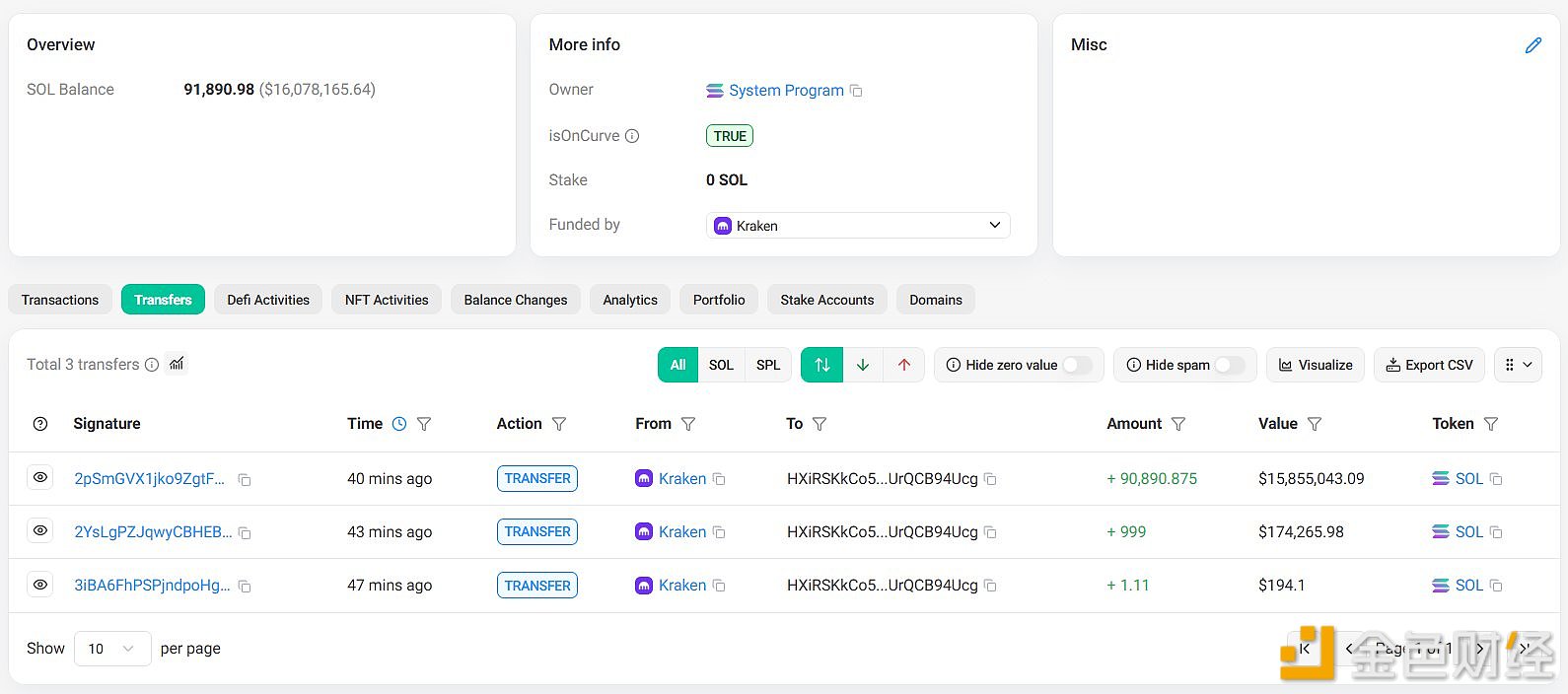Click the Export CSV button
This screenshot has width=1568, height=694.
1429,365
